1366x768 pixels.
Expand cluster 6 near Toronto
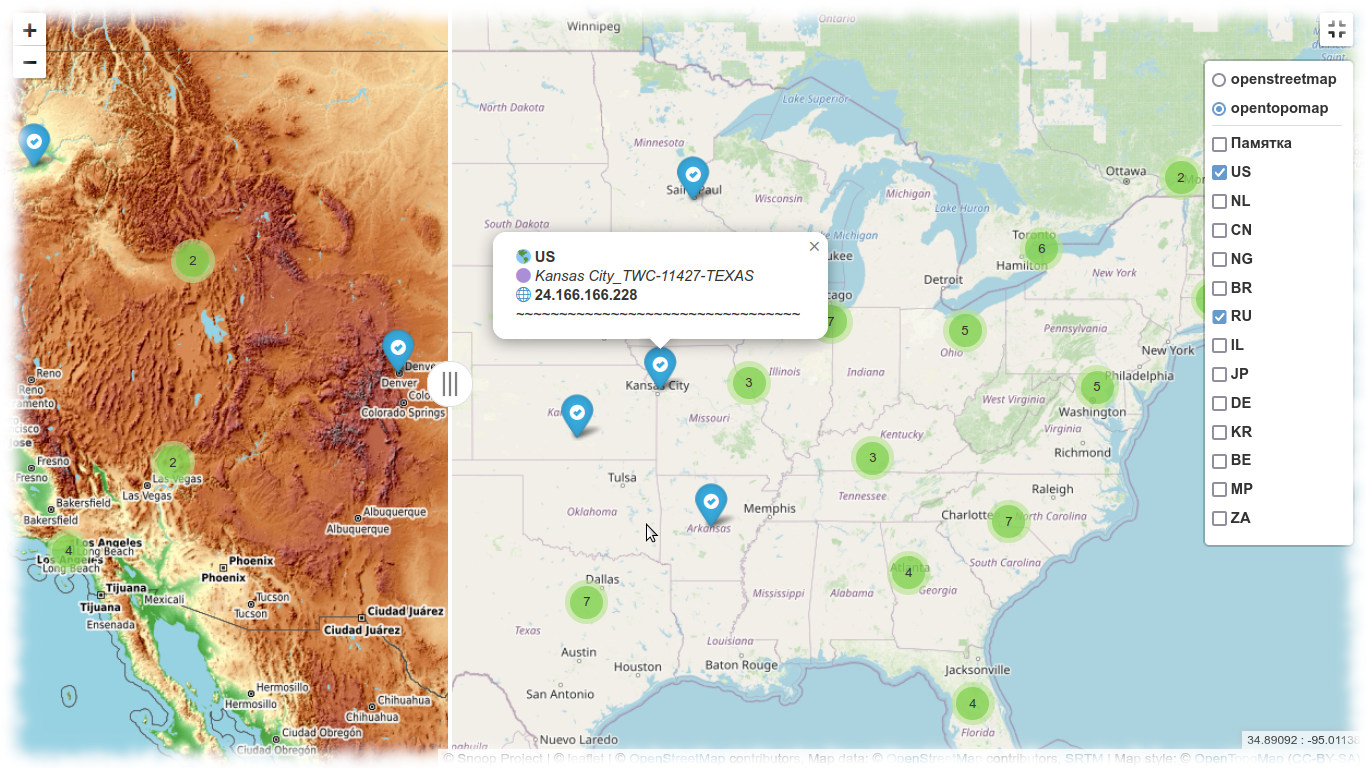[1041, 249]
